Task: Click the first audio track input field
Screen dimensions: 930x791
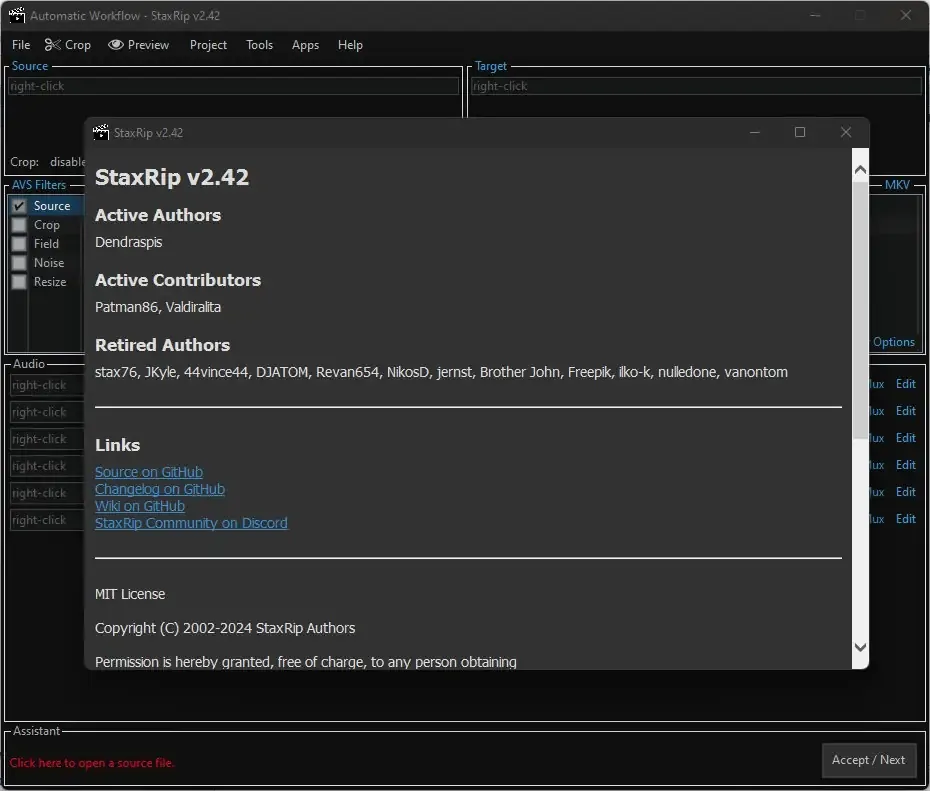Action: coord(47,385)
